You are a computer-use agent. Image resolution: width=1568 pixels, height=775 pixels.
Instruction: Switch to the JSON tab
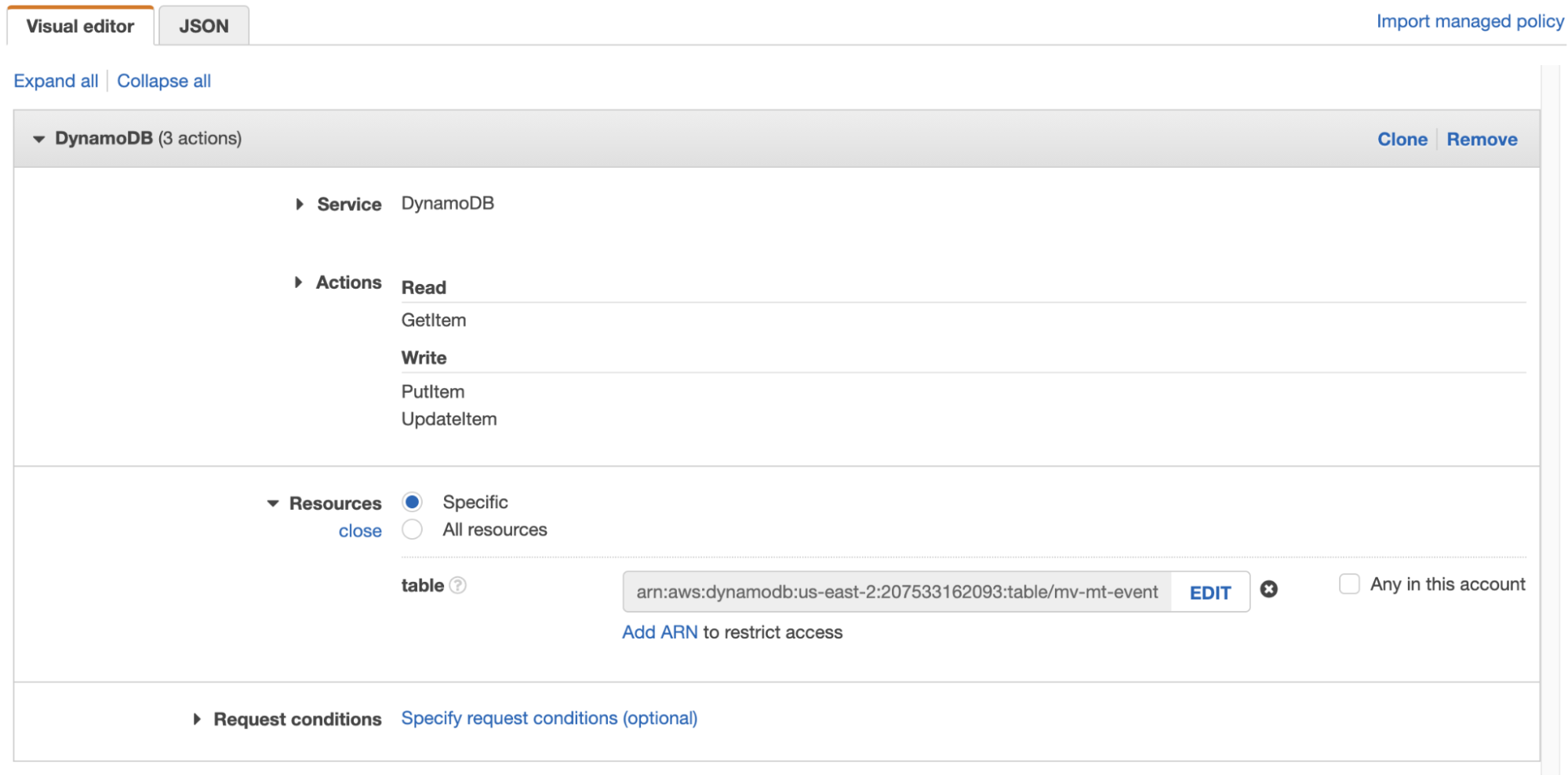point(204,26)
